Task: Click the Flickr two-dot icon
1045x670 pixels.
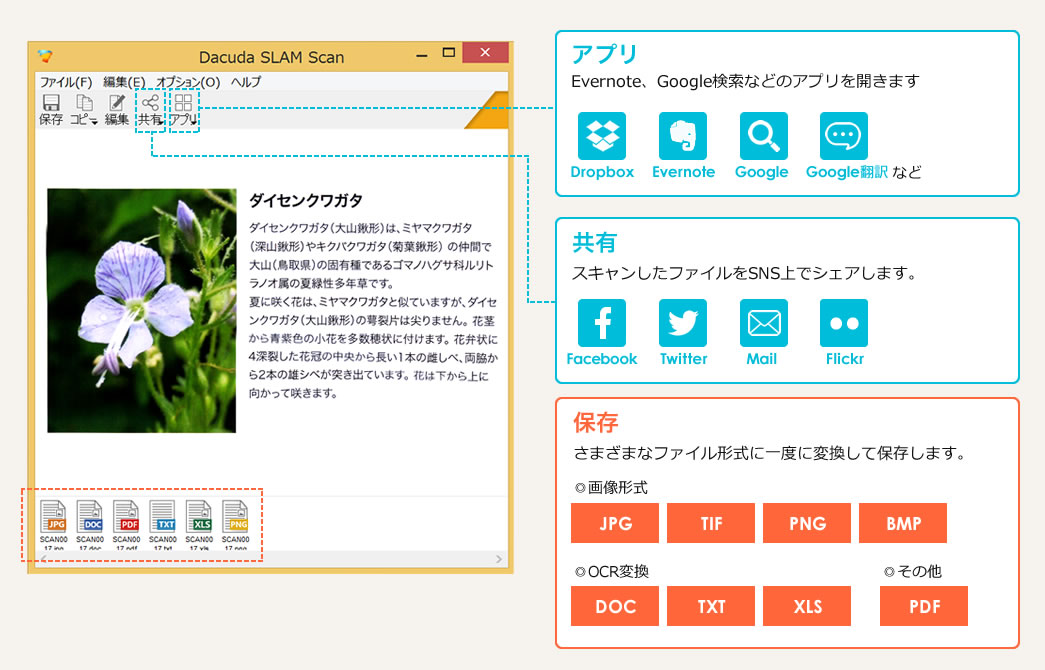Action: [844, 323]
